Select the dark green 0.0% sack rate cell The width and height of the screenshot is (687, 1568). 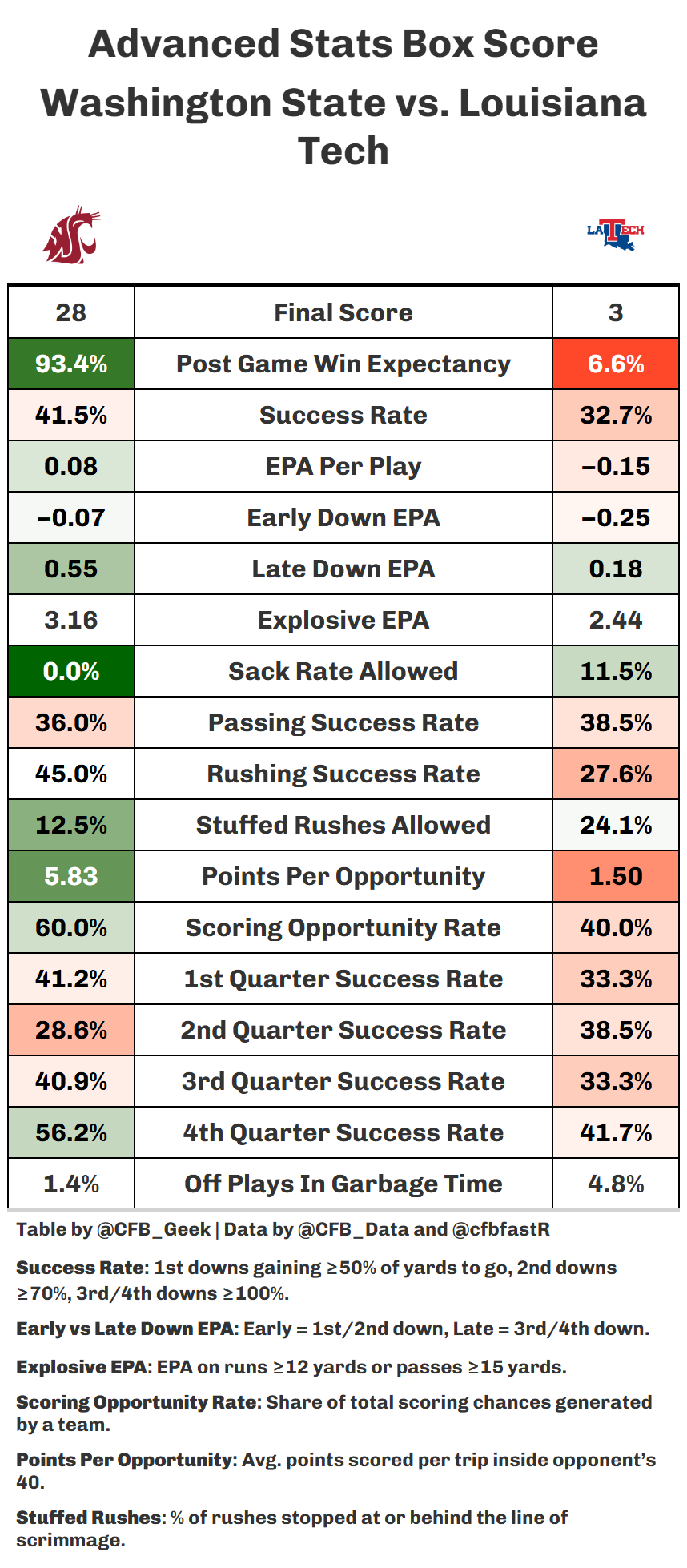coord(71,671)
